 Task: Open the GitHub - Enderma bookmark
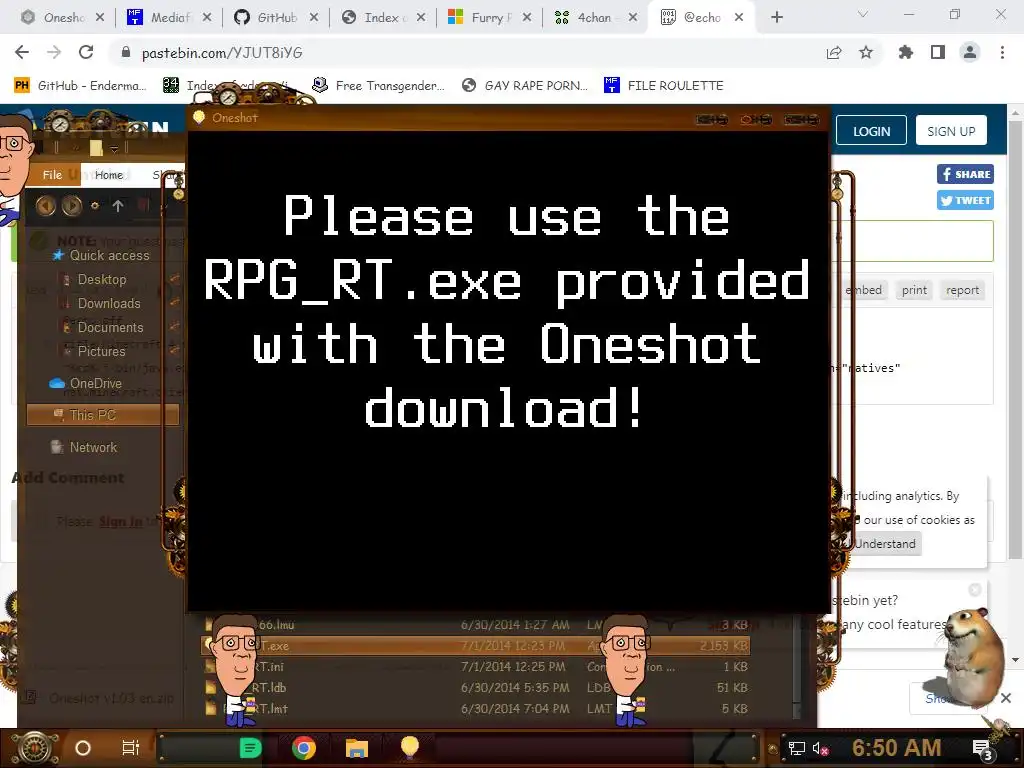tap(80, 86)
